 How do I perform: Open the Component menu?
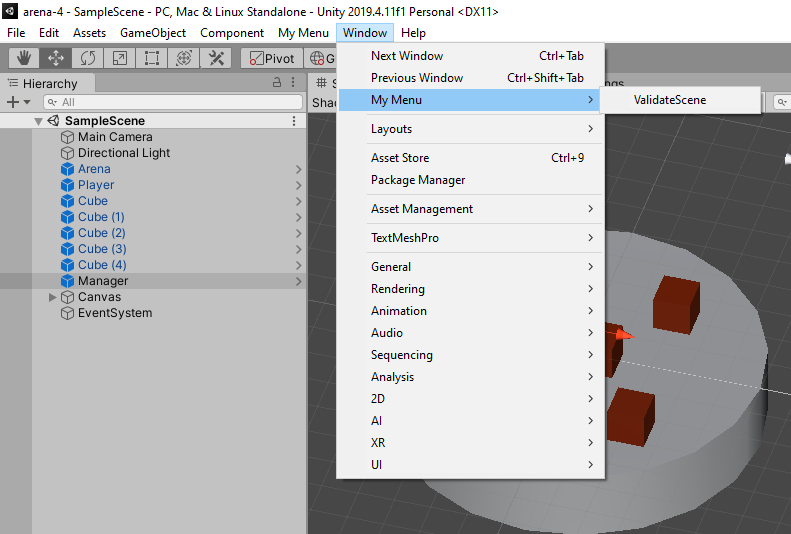point(232,33)
